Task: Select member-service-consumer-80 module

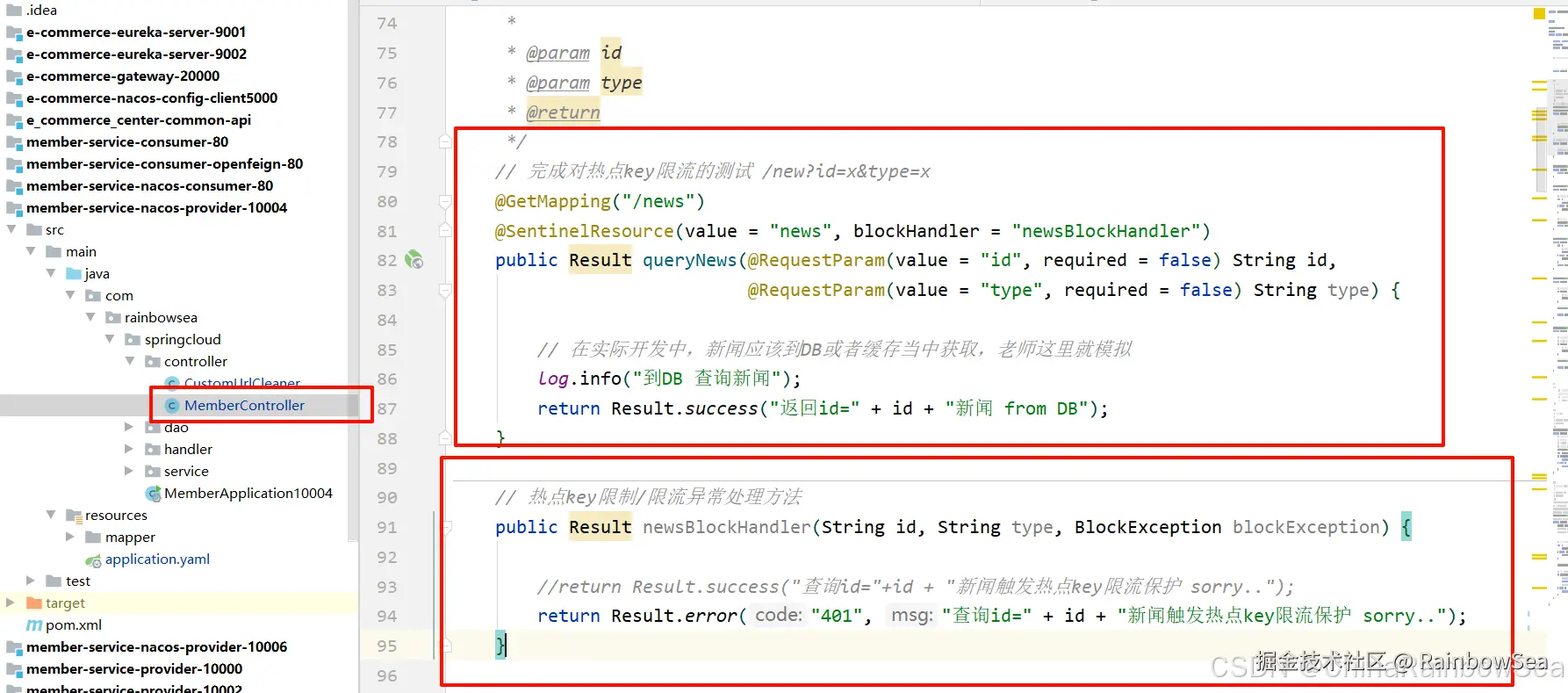Action: pyautogui.click(x=127, y=142)
